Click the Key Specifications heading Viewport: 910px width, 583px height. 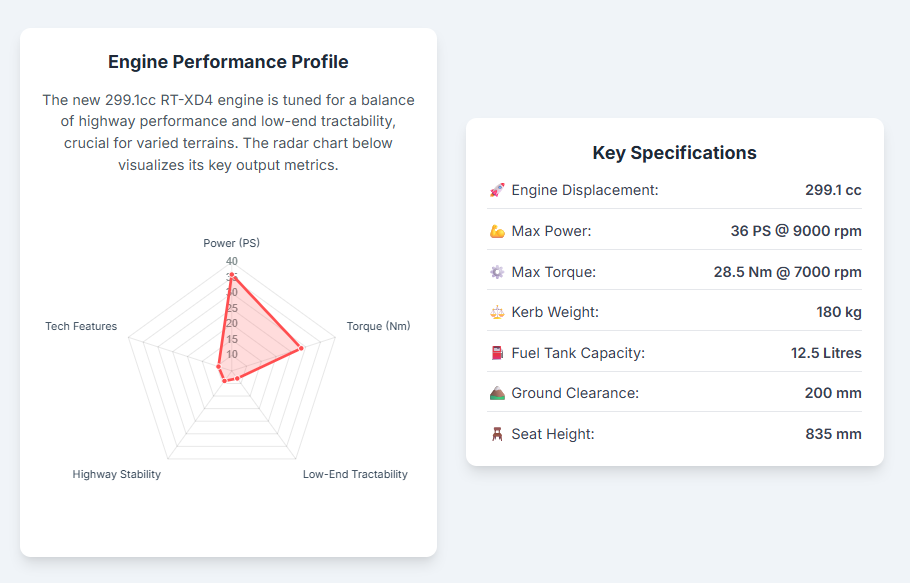point(675,153)
